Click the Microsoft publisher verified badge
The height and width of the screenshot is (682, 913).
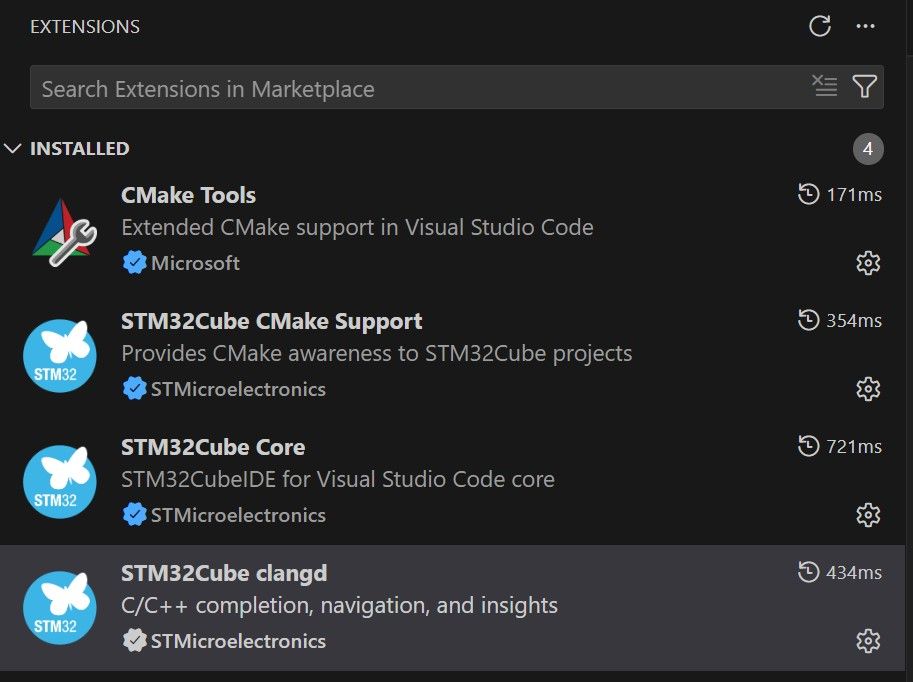(x=134, y=263)
